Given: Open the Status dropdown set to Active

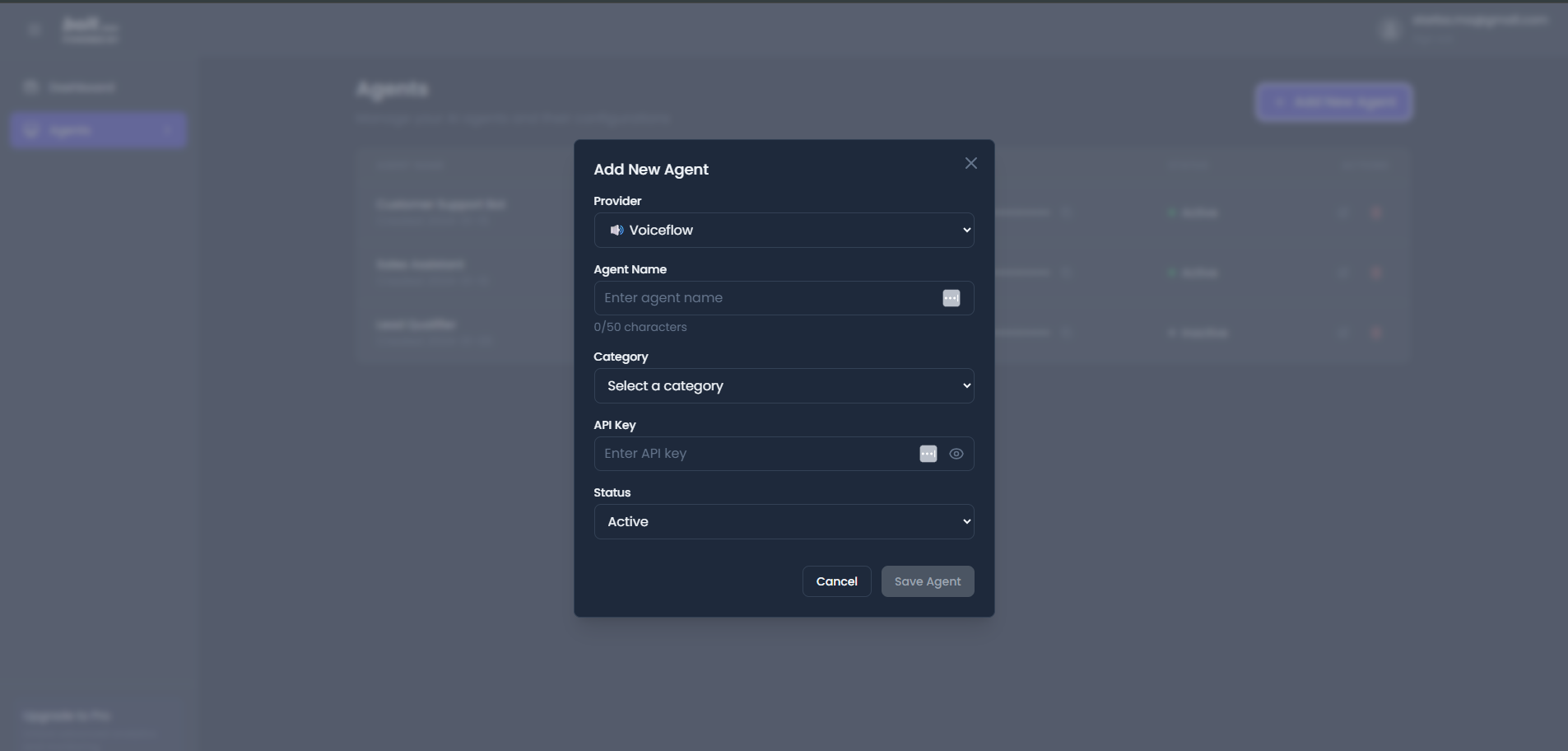Looking at the screenshot, I should tap(784, 521).
